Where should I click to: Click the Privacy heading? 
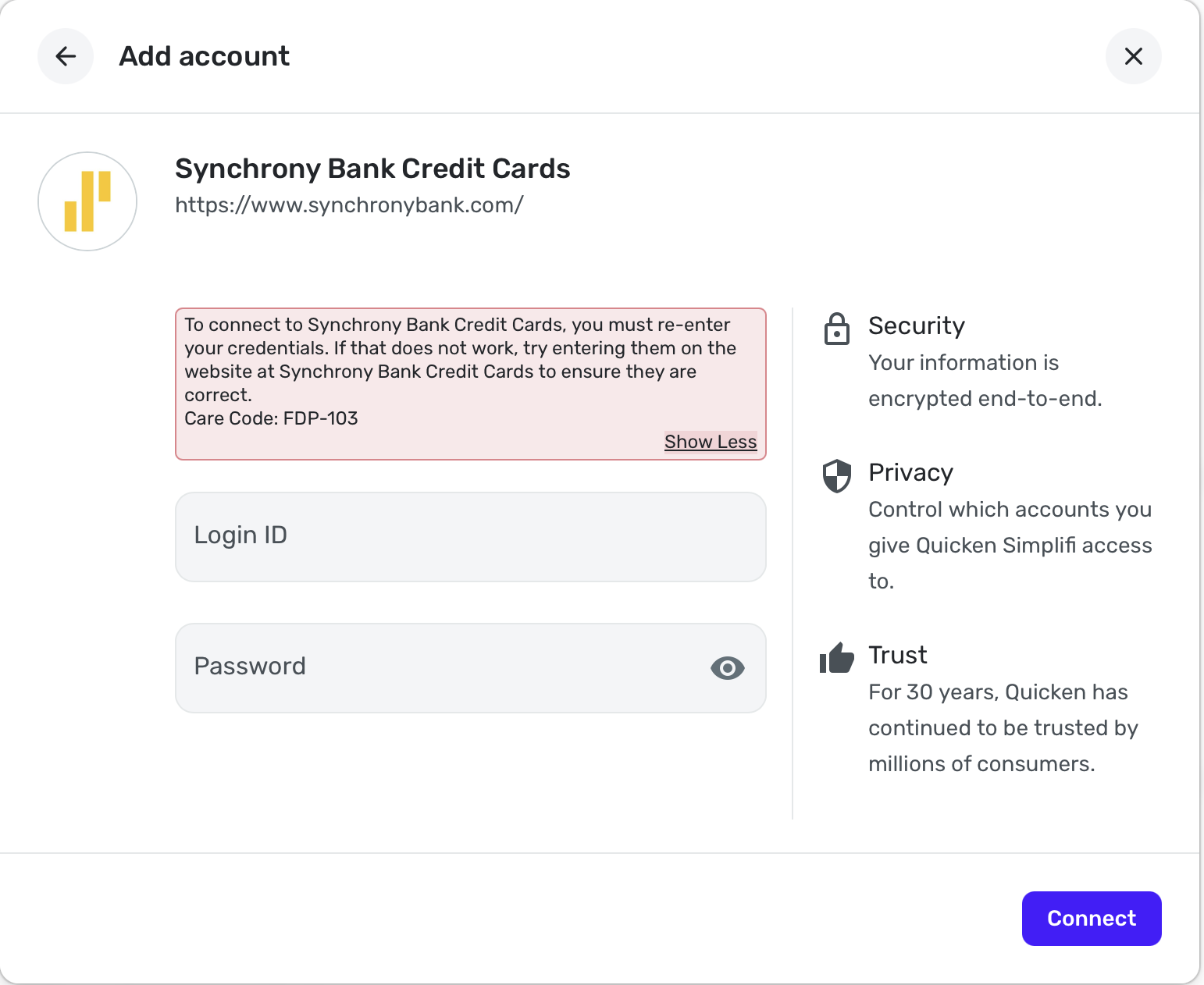[x=910, y=472]
